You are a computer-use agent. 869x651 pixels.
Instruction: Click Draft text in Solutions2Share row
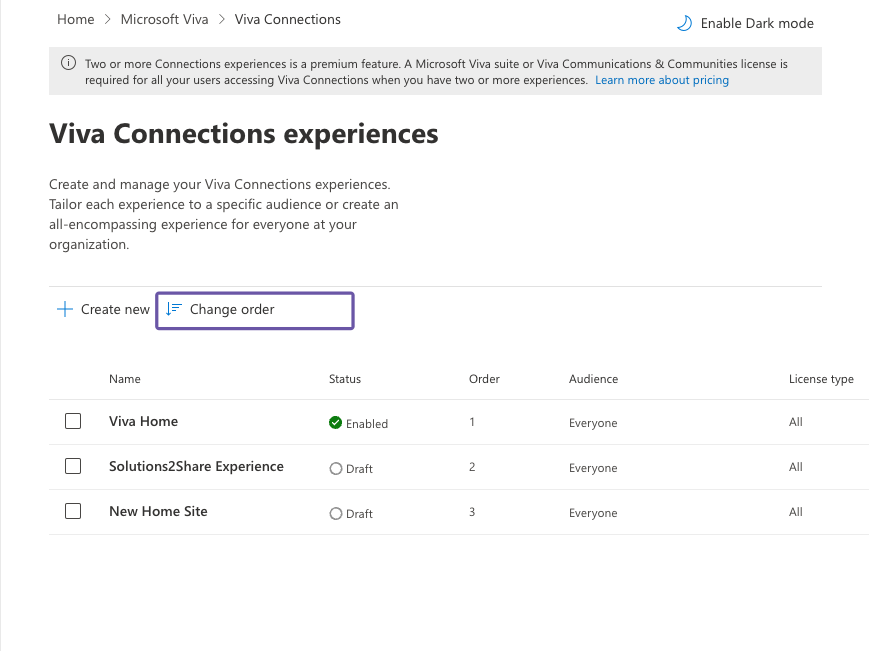[x=359, y=469]
